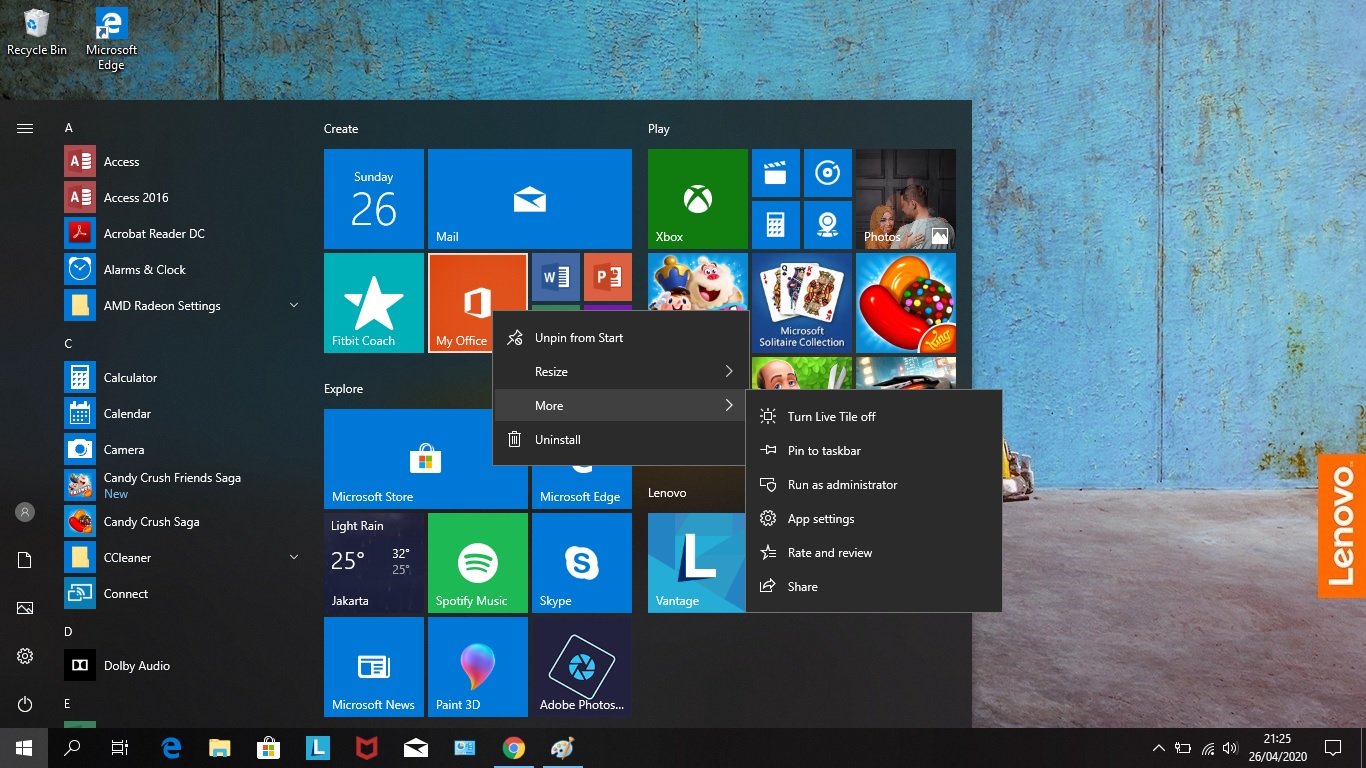The image size is (1366, 768).
Task: Open user account button in Start
Action: pos(25,512)
